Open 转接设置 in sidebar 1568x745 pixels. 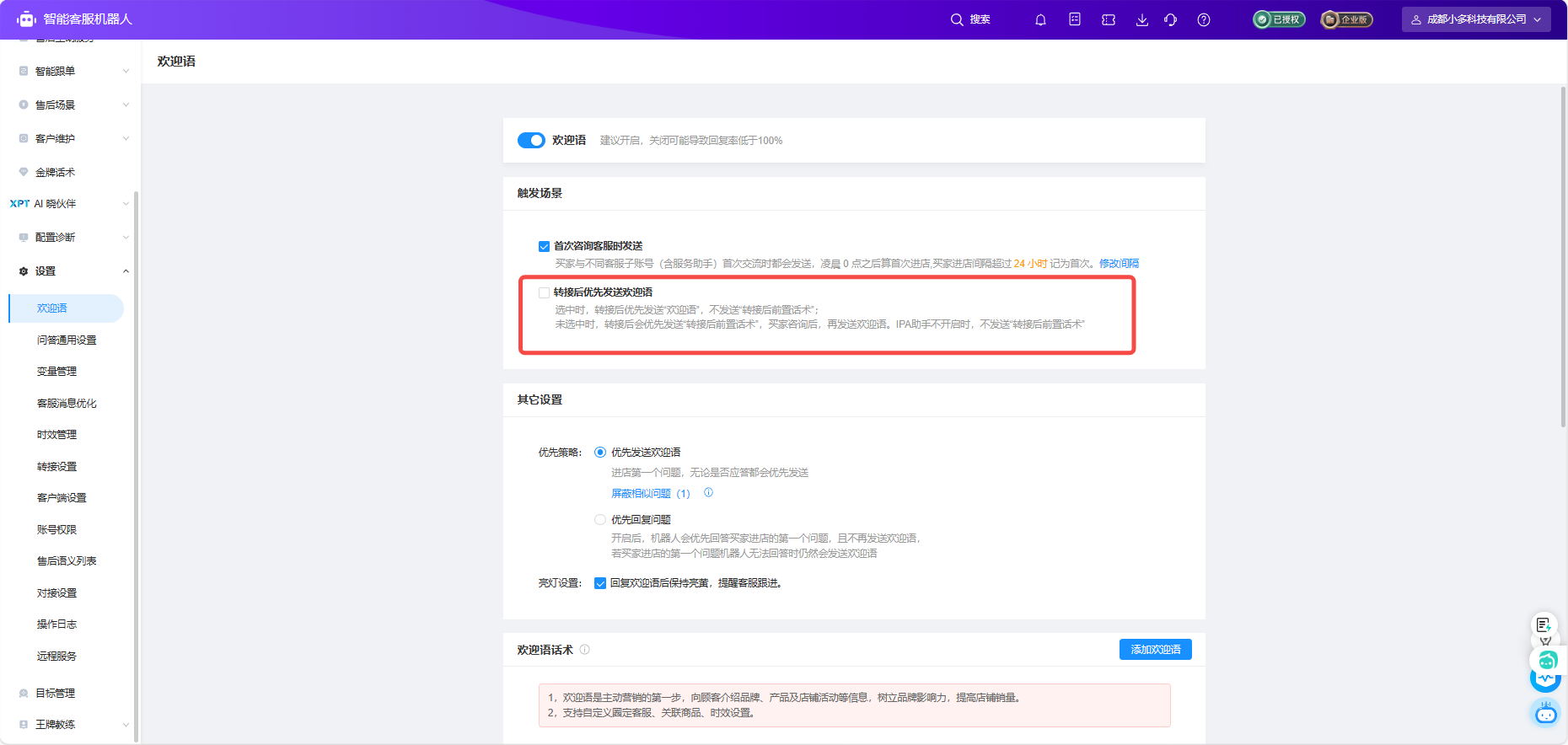click(56, 467)
